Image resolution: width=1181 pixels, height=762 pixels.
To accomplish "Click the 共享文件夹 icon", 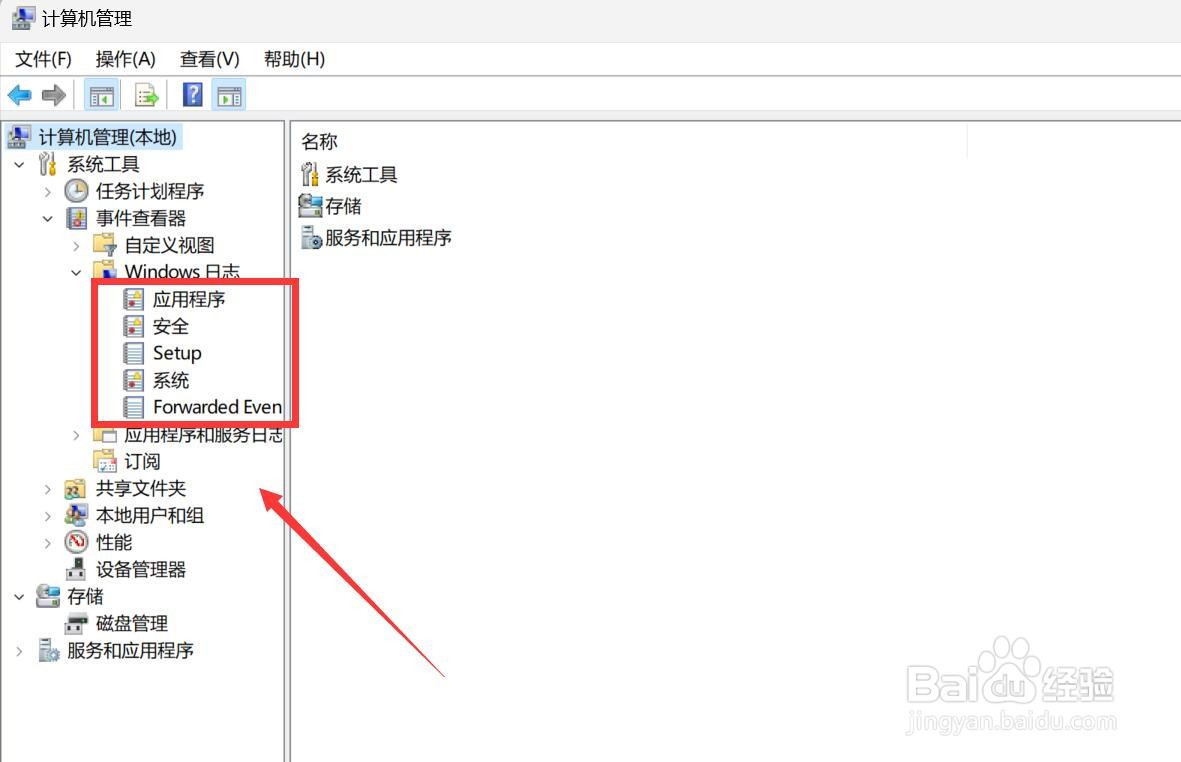I will tap(75, 489).
